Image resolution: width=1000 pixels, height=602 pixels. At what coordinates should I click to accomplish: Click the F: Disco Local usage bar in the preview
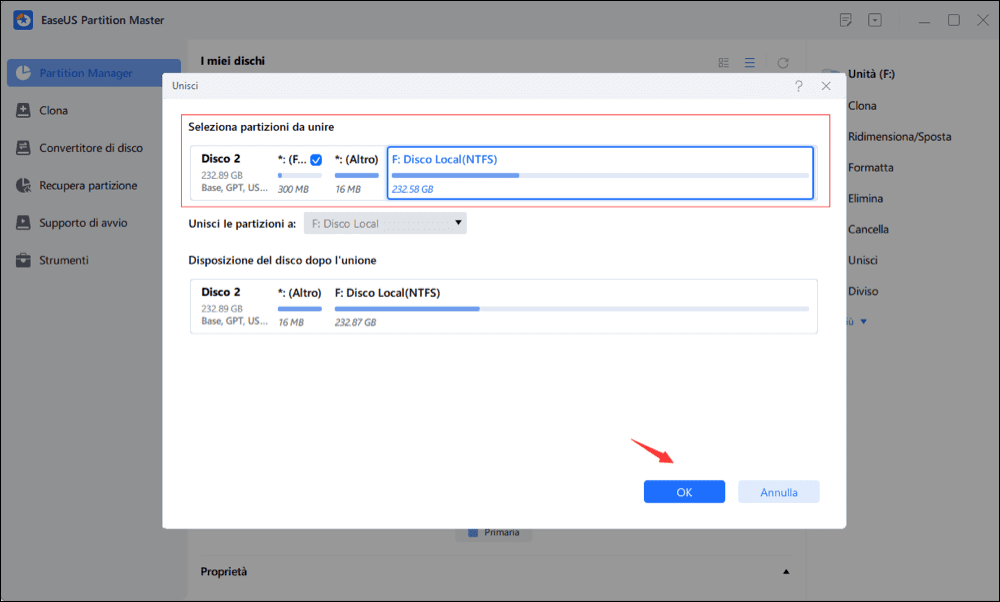571,309
